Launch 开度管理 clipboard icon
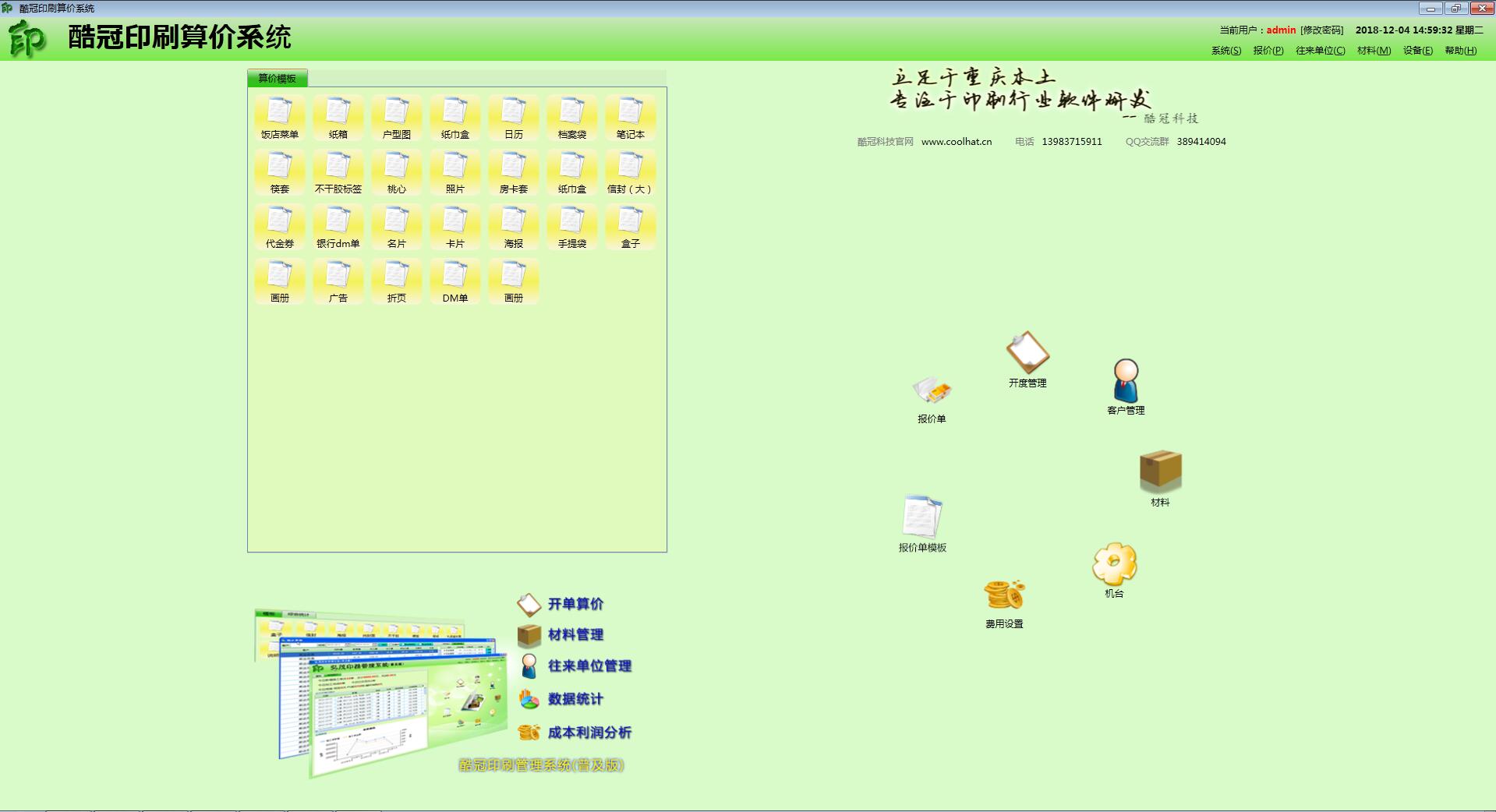This screenshot has width=1496, height=812. pos(1027,359)
